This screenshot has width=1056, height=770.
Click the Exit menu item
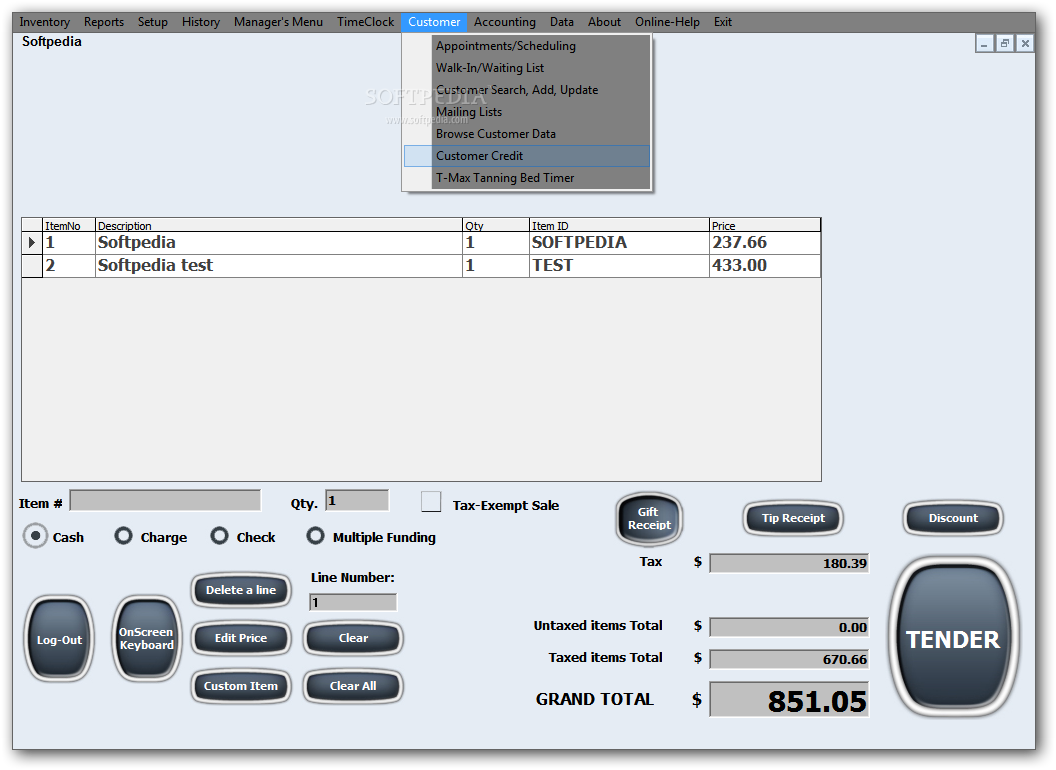tap(723, 22)
